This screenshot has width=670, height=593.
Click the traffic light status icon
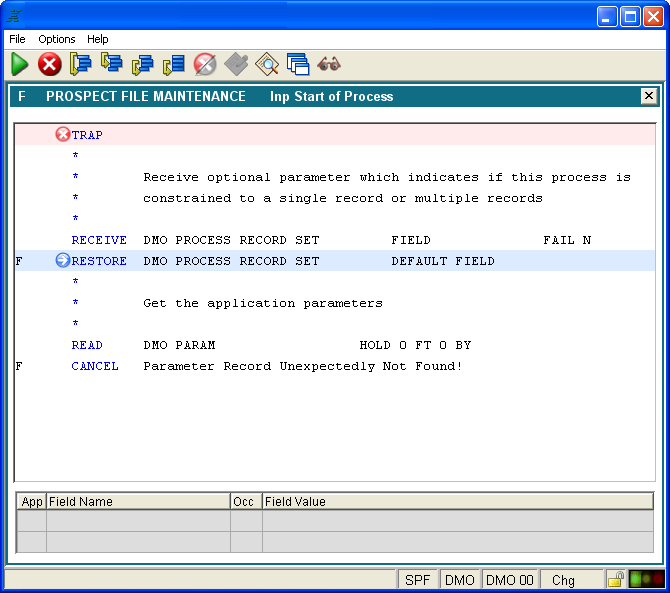(x=646, y=579)
